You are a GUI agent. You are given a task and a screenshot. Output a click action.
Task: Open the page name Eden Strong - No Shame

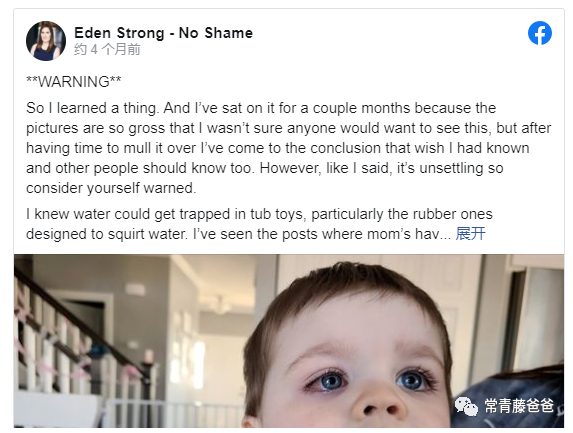(x=163, y=33)
